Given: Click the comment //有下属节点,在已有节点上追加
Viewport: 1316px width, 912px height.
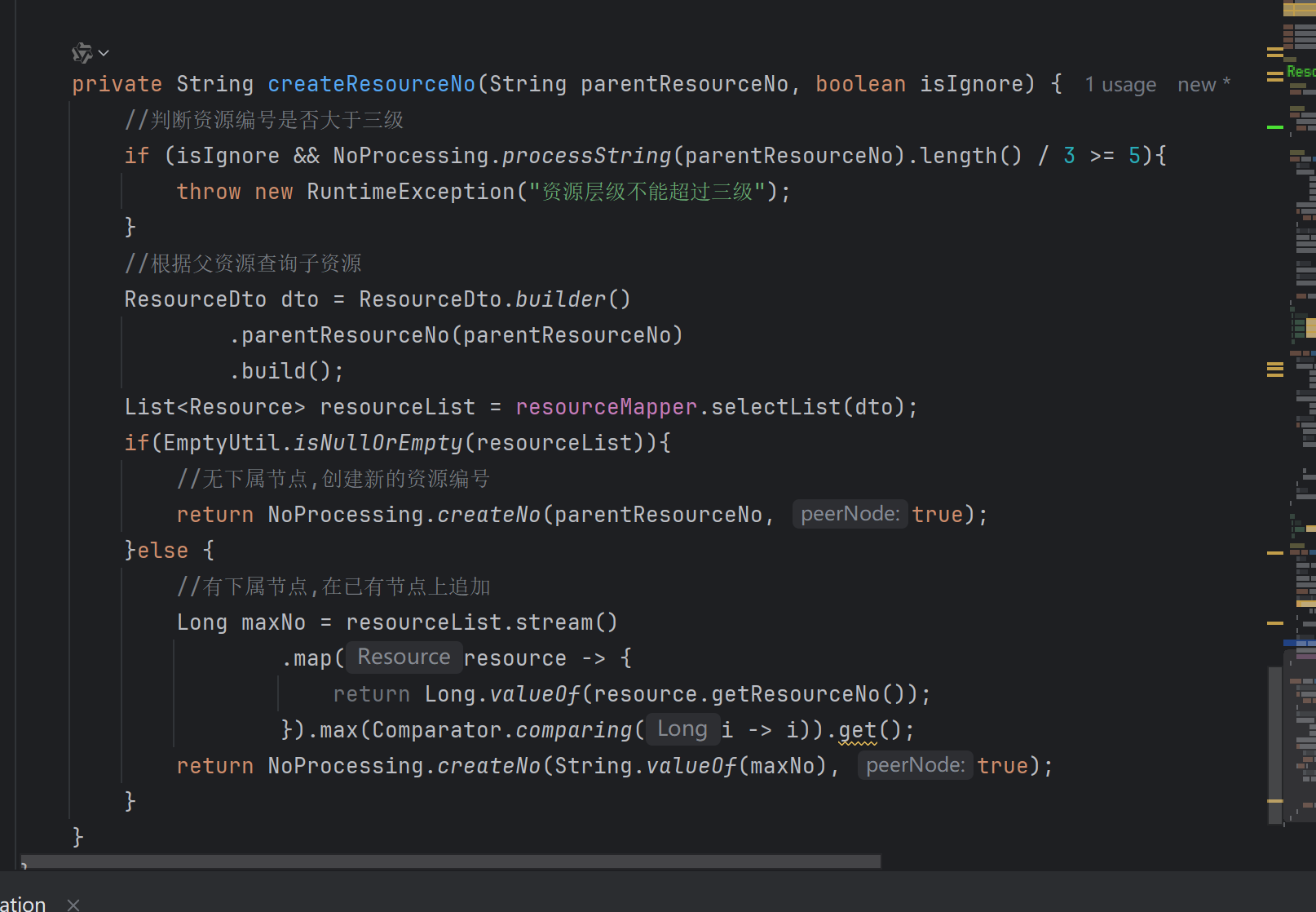Looking at the screenshot, I should 333,587.
